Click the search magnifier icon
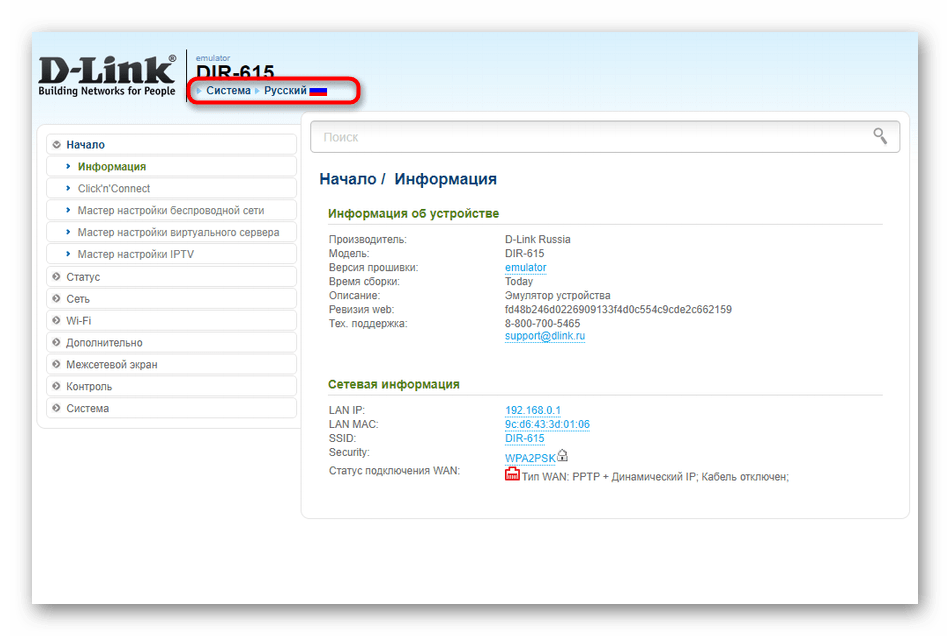The height and width of the screenshot is (636, 950). pyautogui.click(x=880, y=136)
